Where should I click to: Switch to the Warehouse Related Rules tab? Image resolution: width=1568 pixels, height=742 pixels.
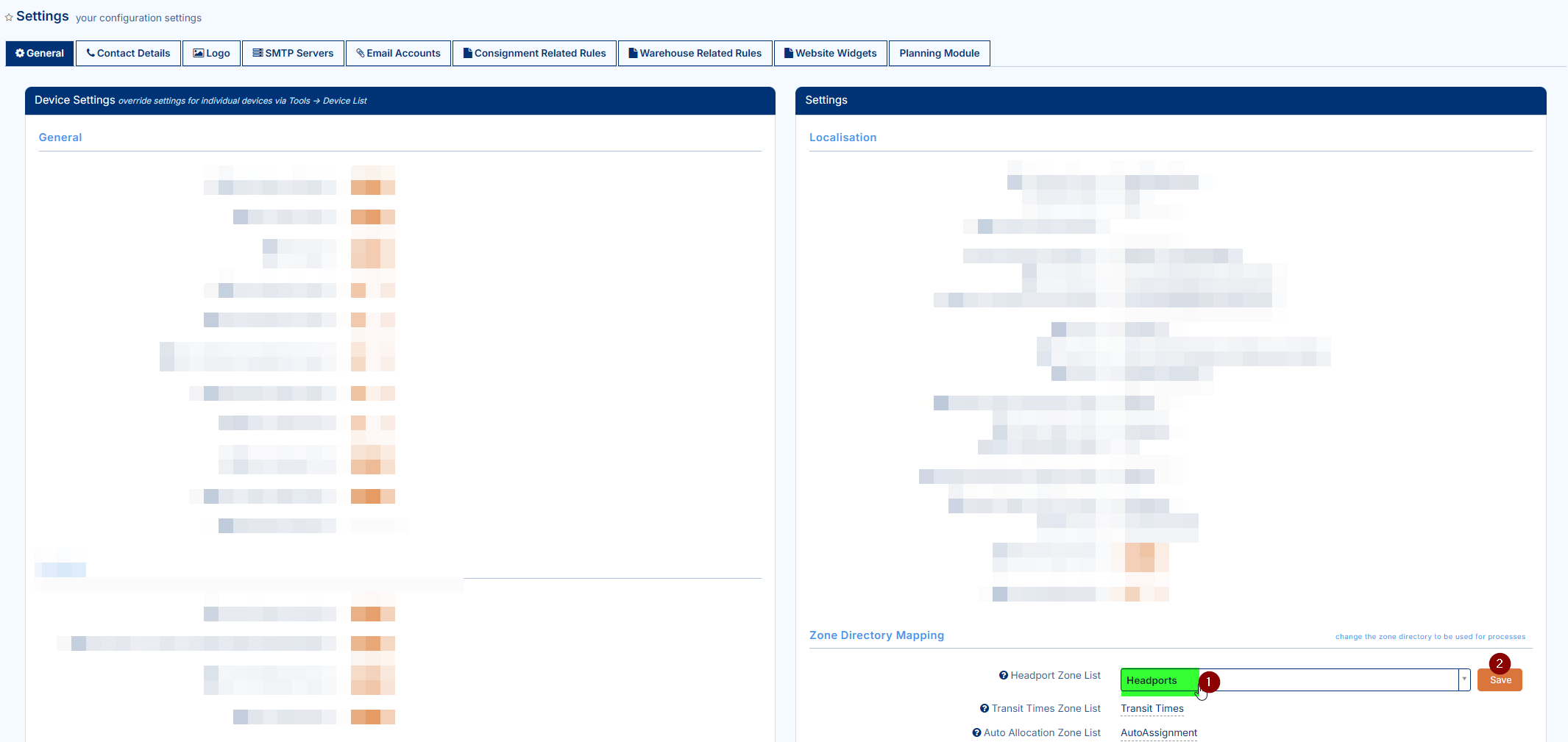(695, 53)
